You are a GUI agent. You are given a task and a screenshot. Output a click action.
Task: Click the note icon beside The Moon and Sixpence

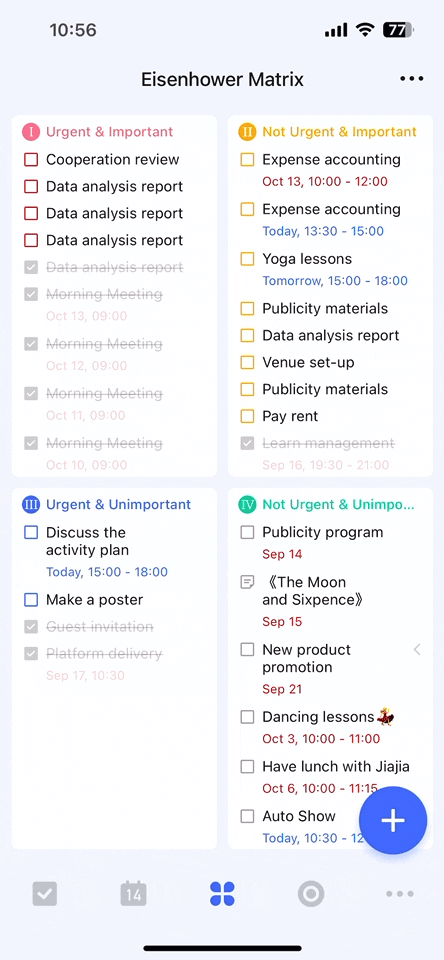(247, 582)
